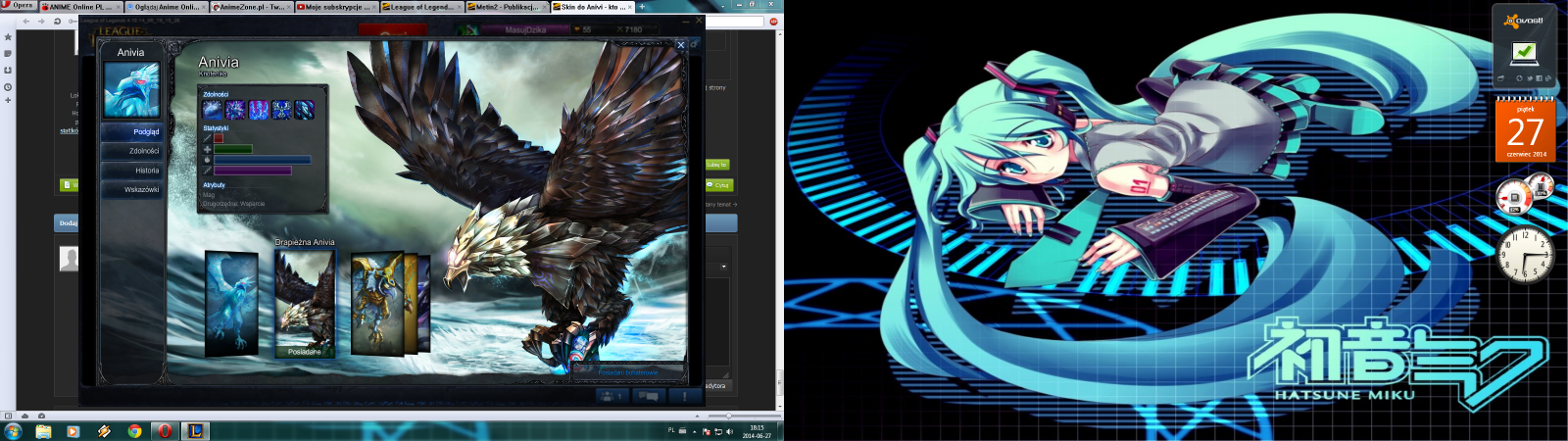Toggle the Opera panel button in status bar
Viewport: 1568px width, 441px height.
click(x=8, y=416)
